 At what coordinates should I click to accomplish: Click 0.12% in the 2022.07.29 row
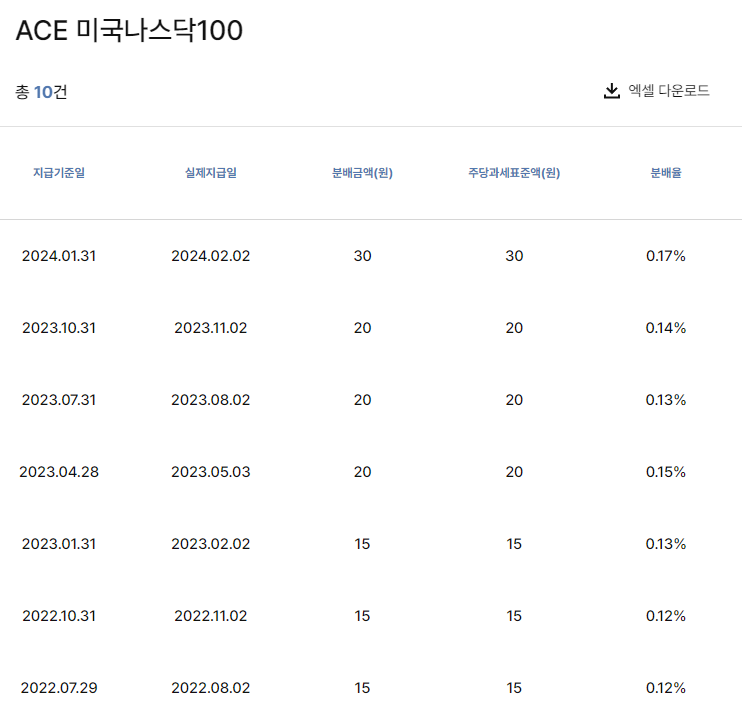[x=666, y=688]
